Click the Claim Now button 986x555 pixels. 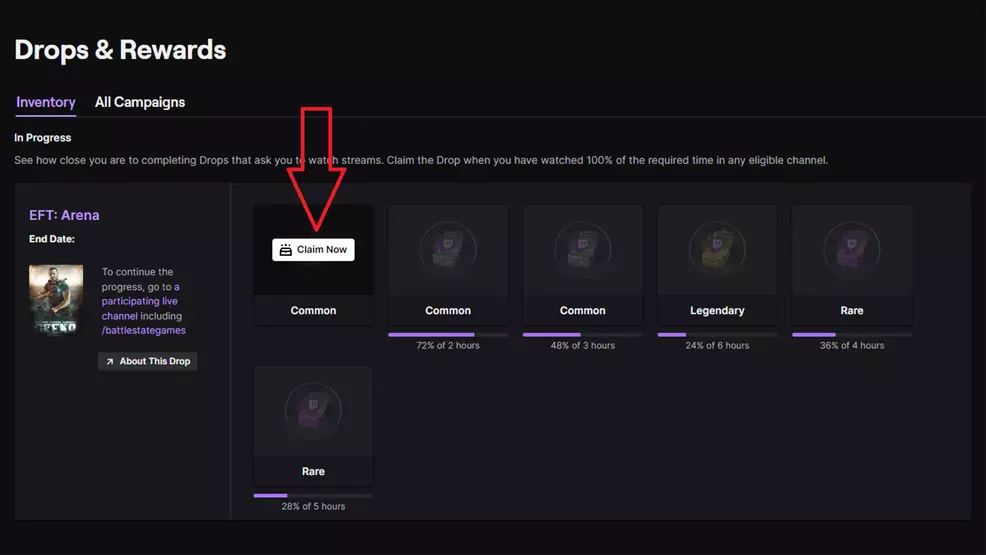click(313, 250)
